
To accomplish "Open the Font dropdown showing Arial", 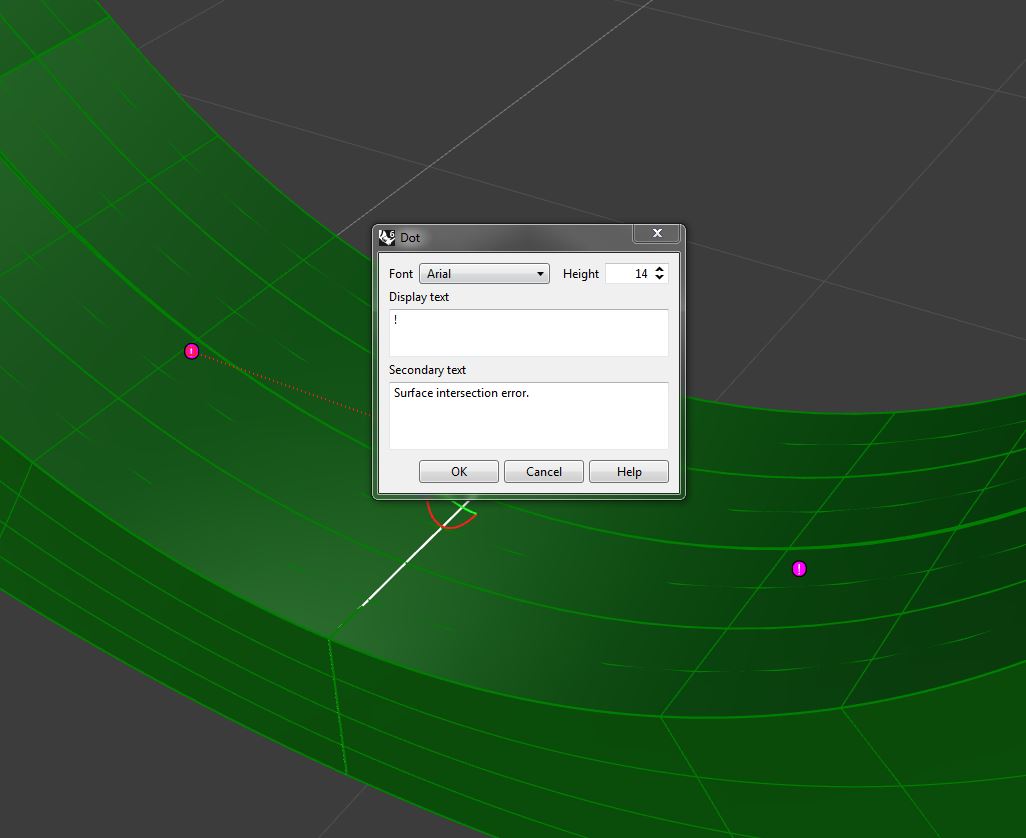I will point(484,273).
